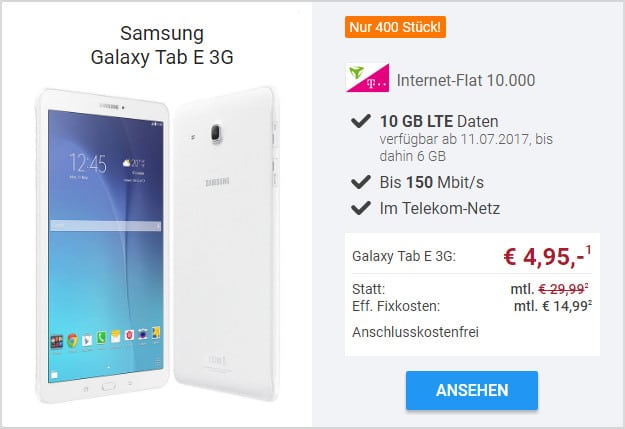Click the Telekom congstar logo icon
The image size is (625, 429).
pos(367,78)
